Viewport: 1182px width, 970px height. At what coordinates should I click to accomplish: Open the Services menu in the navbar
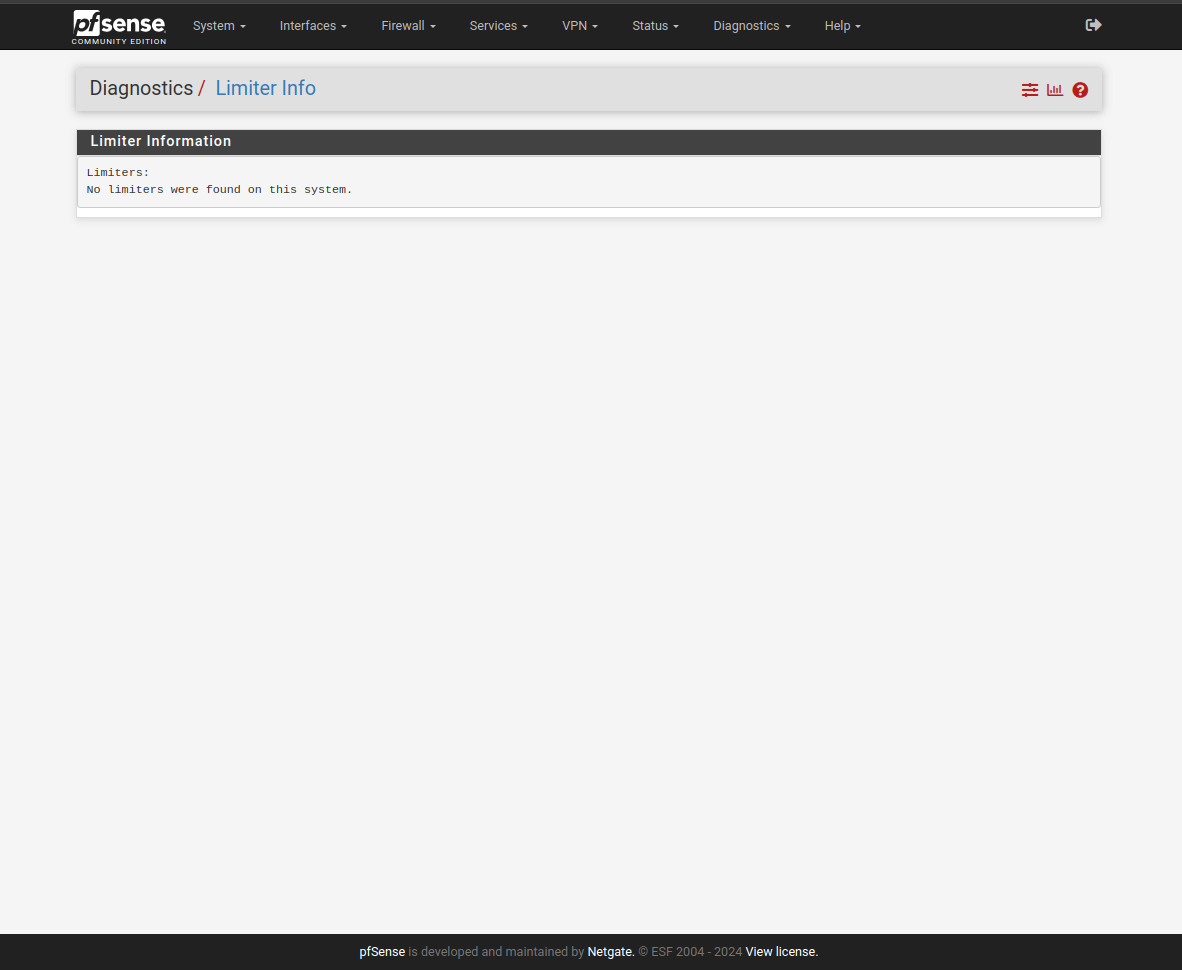click(498, 26)
